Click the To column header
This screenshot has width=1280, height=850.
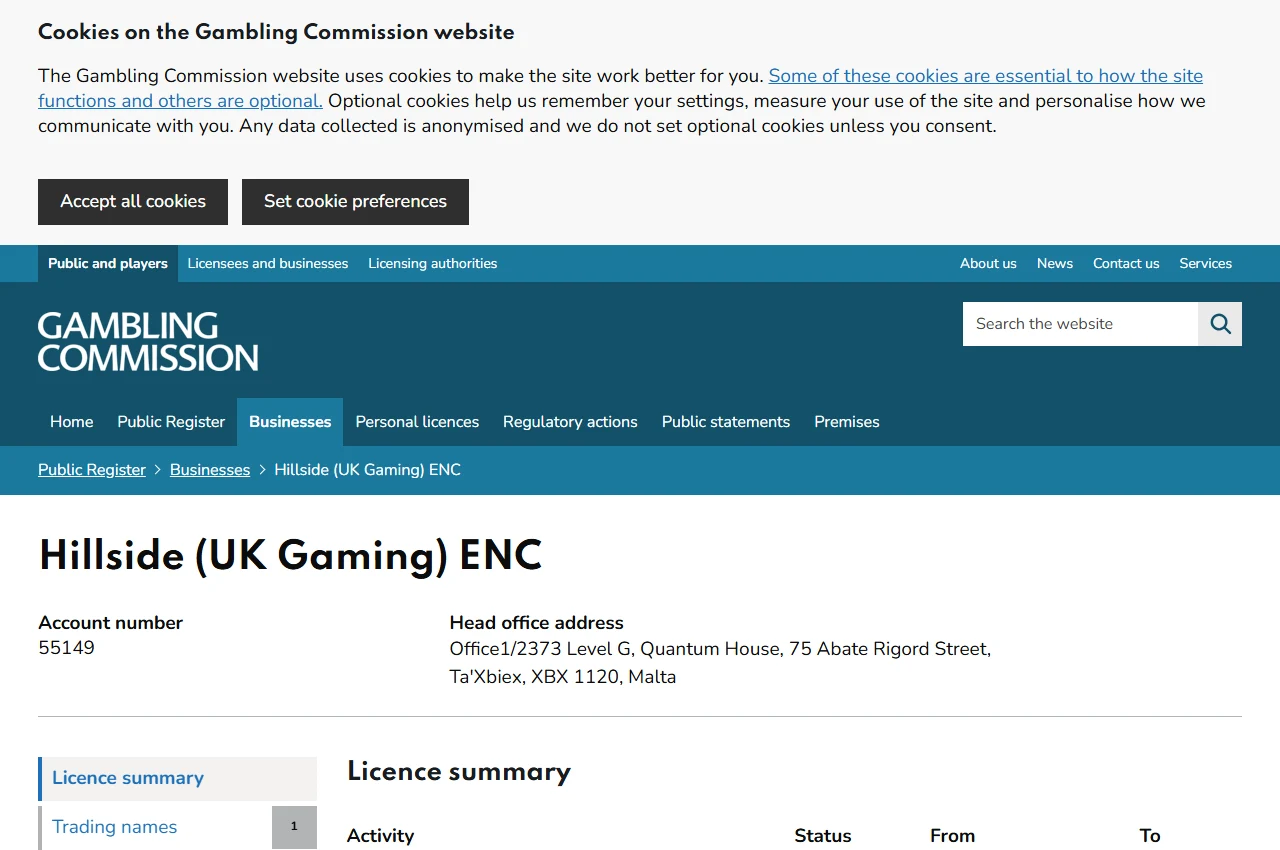(x=1150, y=836)
